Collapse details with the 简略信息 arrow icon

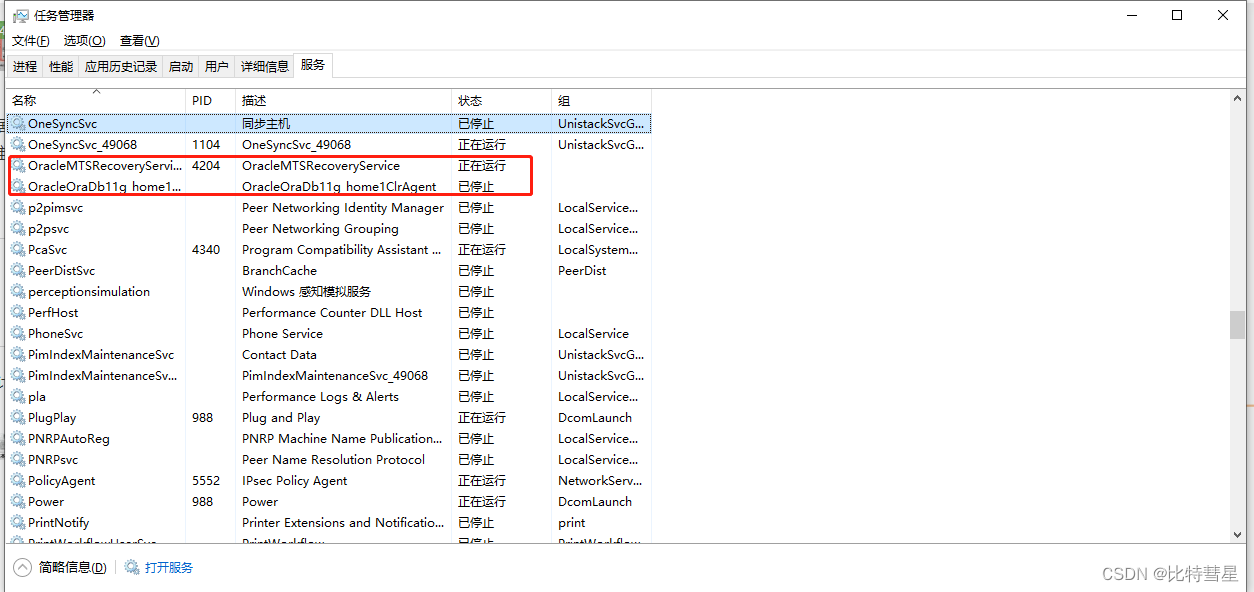point(22,568)
